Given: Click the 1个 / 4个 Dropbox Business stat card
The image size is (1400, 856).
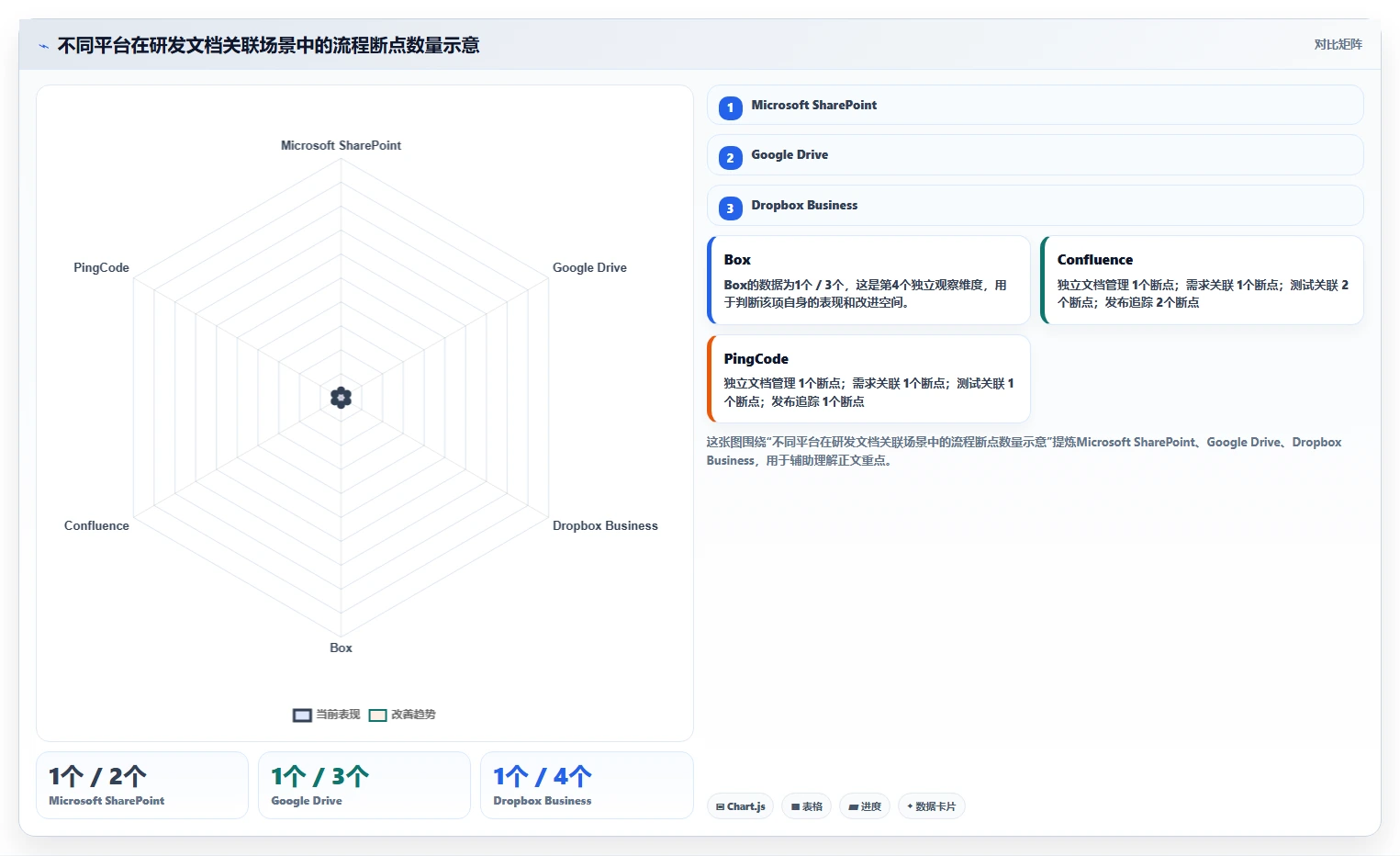Looking at the screenshot, I should pos(587,785).
